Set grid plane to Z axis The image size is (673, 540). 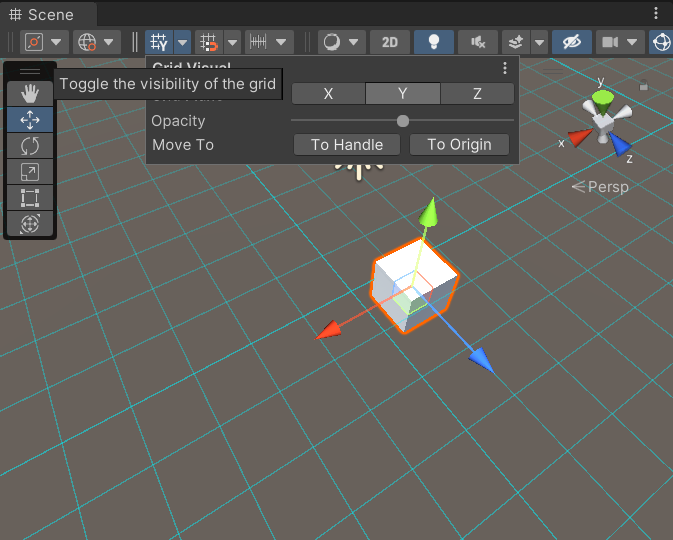(x=477, y=94)
